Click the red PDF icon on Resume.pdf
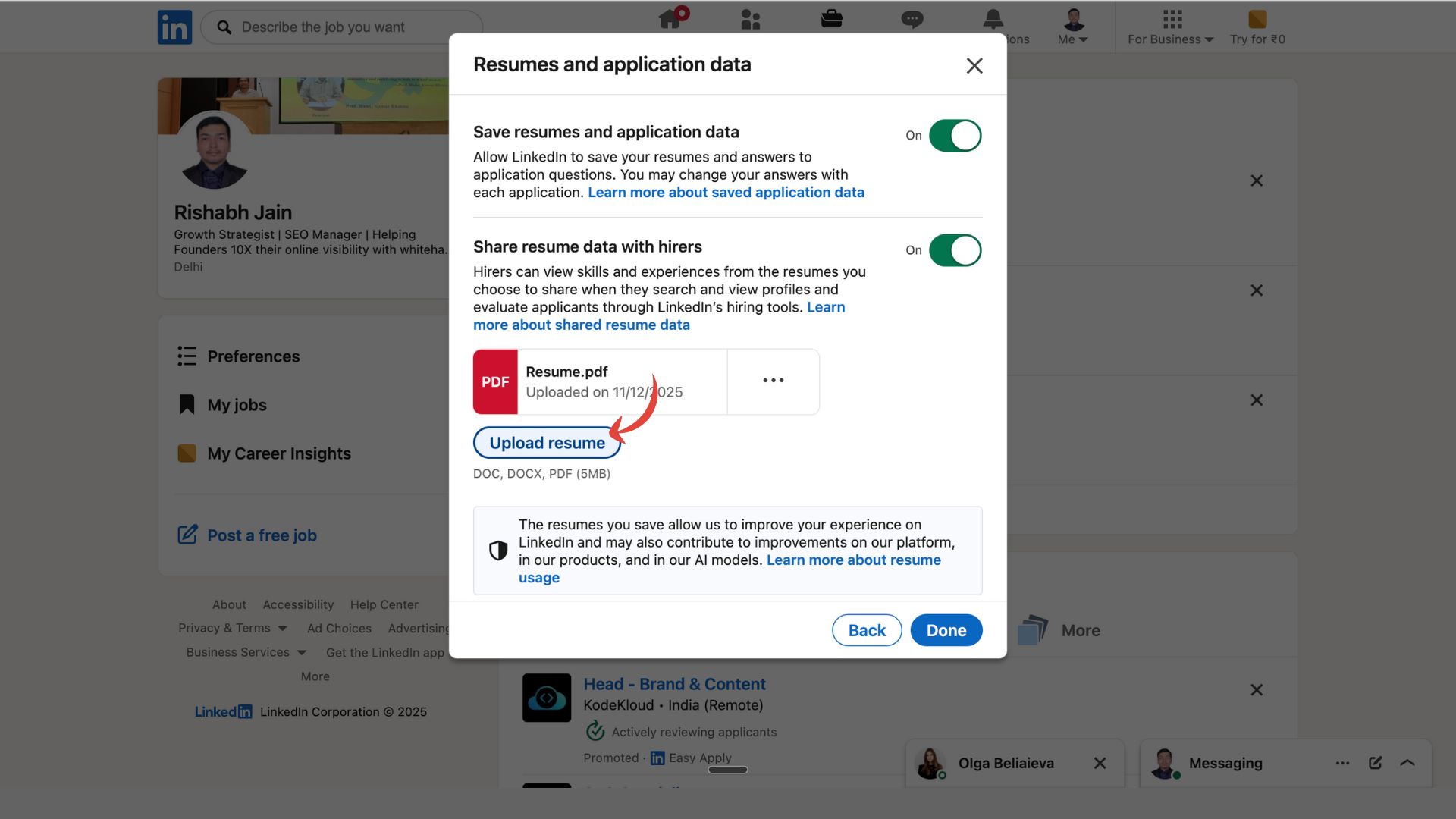The image size is (1456, 819). click(496, 381)
